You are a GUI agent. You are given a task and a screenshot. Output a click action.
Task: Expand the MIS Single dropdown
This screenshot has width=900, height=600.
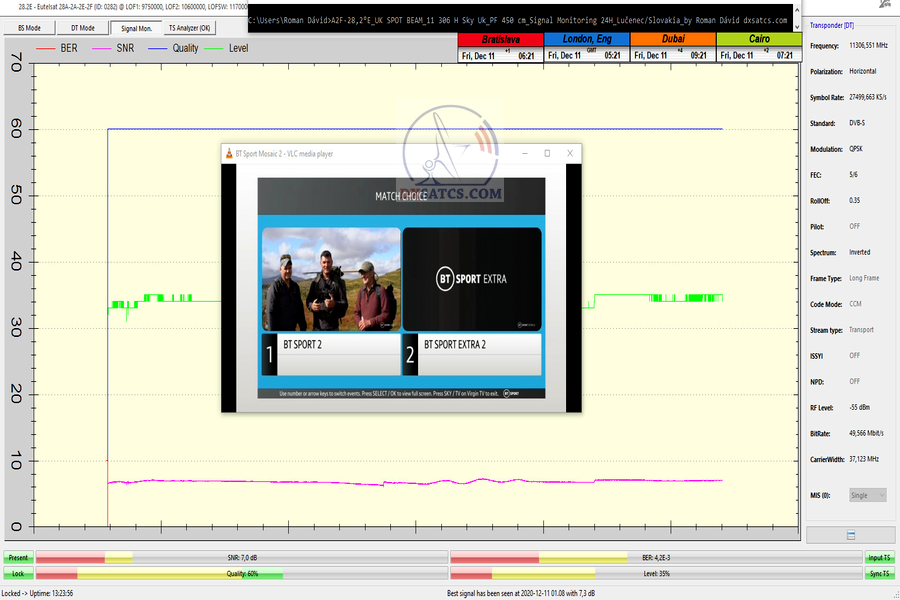point(867,495)
